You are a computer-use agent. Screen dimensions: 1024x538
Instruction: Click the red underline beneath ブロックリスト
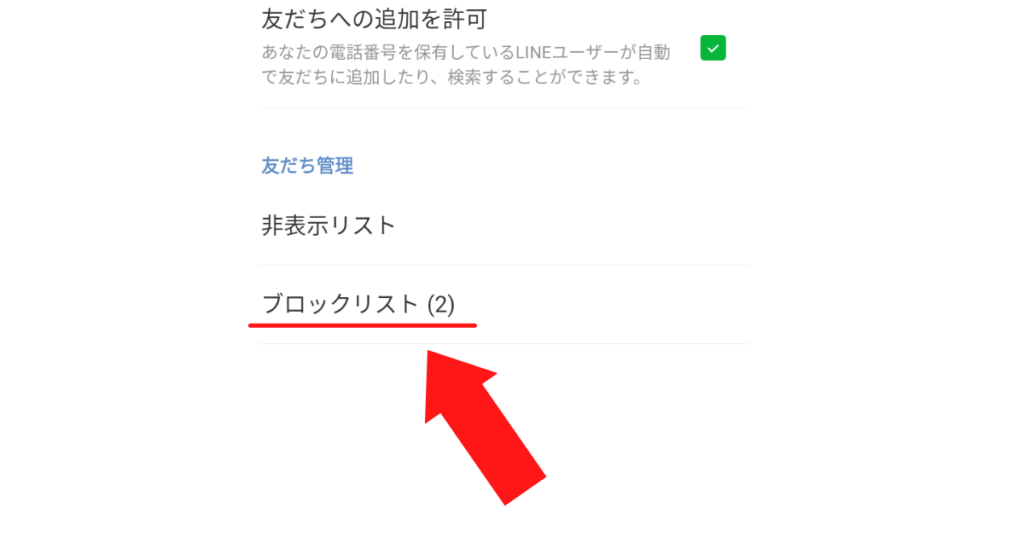[362, 324]
